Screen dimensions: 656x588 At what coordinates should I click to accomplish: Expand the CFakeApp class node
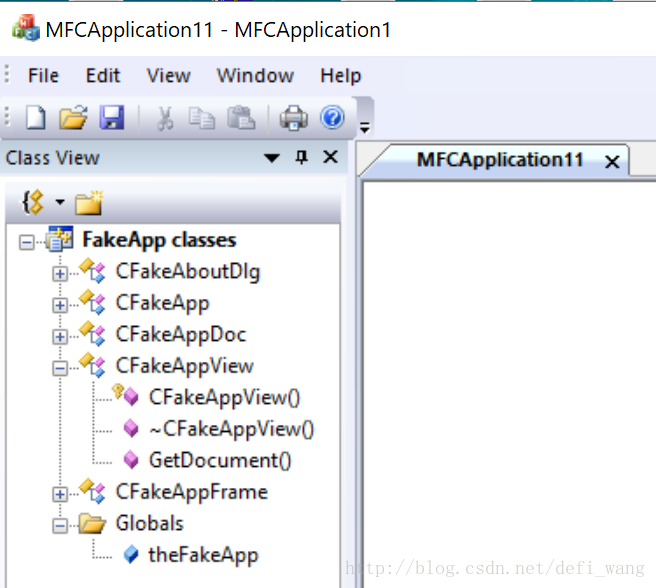click(60, 305)
